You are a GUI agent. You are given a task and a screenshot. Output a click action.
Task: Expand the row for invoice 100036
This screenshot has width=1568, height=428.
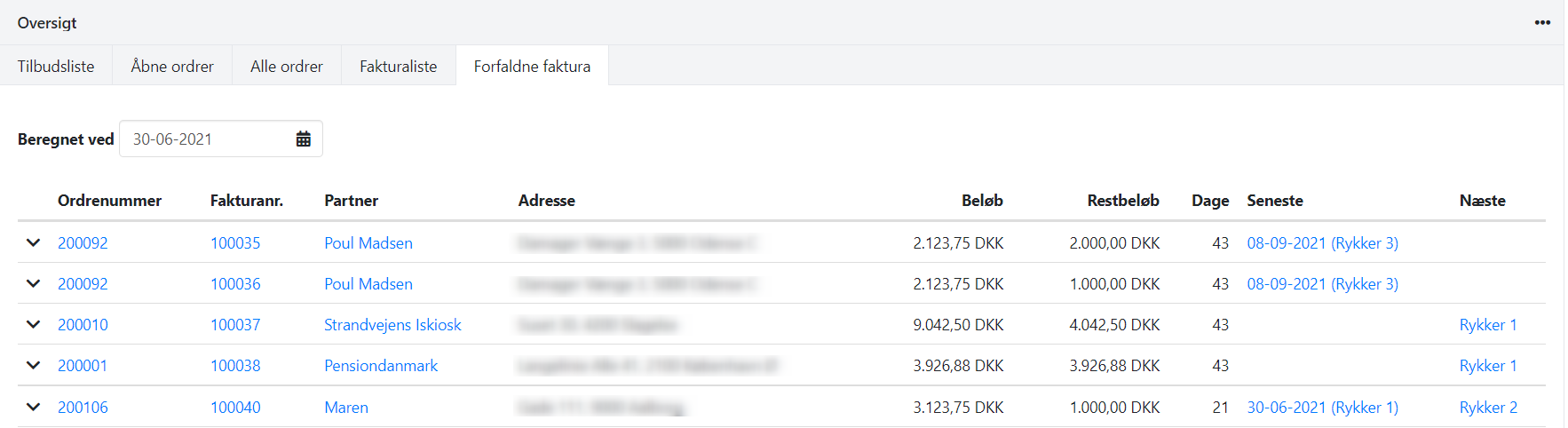(34, 283)
